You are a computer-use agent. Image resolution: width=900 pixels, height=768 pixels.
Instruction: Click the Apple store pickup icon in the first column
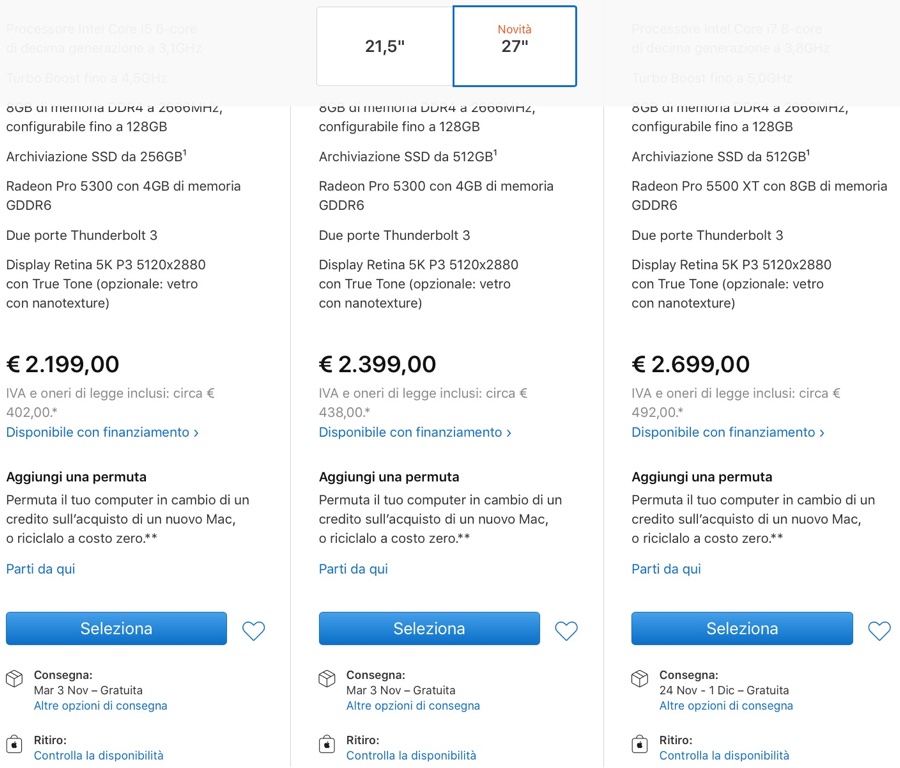[15, 745]
